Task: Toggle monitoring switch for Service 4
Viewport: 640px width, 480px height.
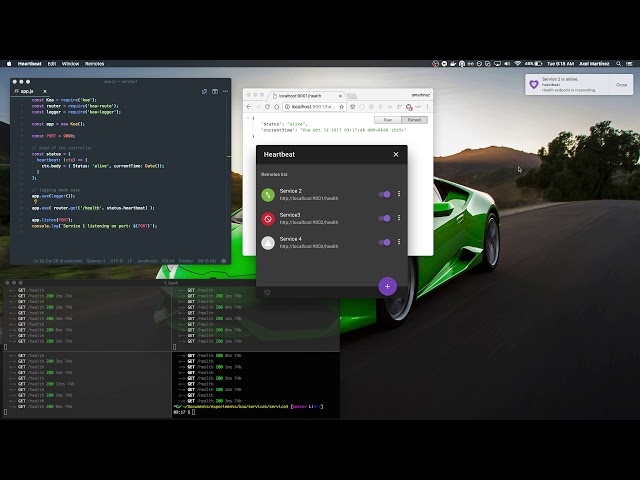Action: pyautogui.click(x=384, y=242)
